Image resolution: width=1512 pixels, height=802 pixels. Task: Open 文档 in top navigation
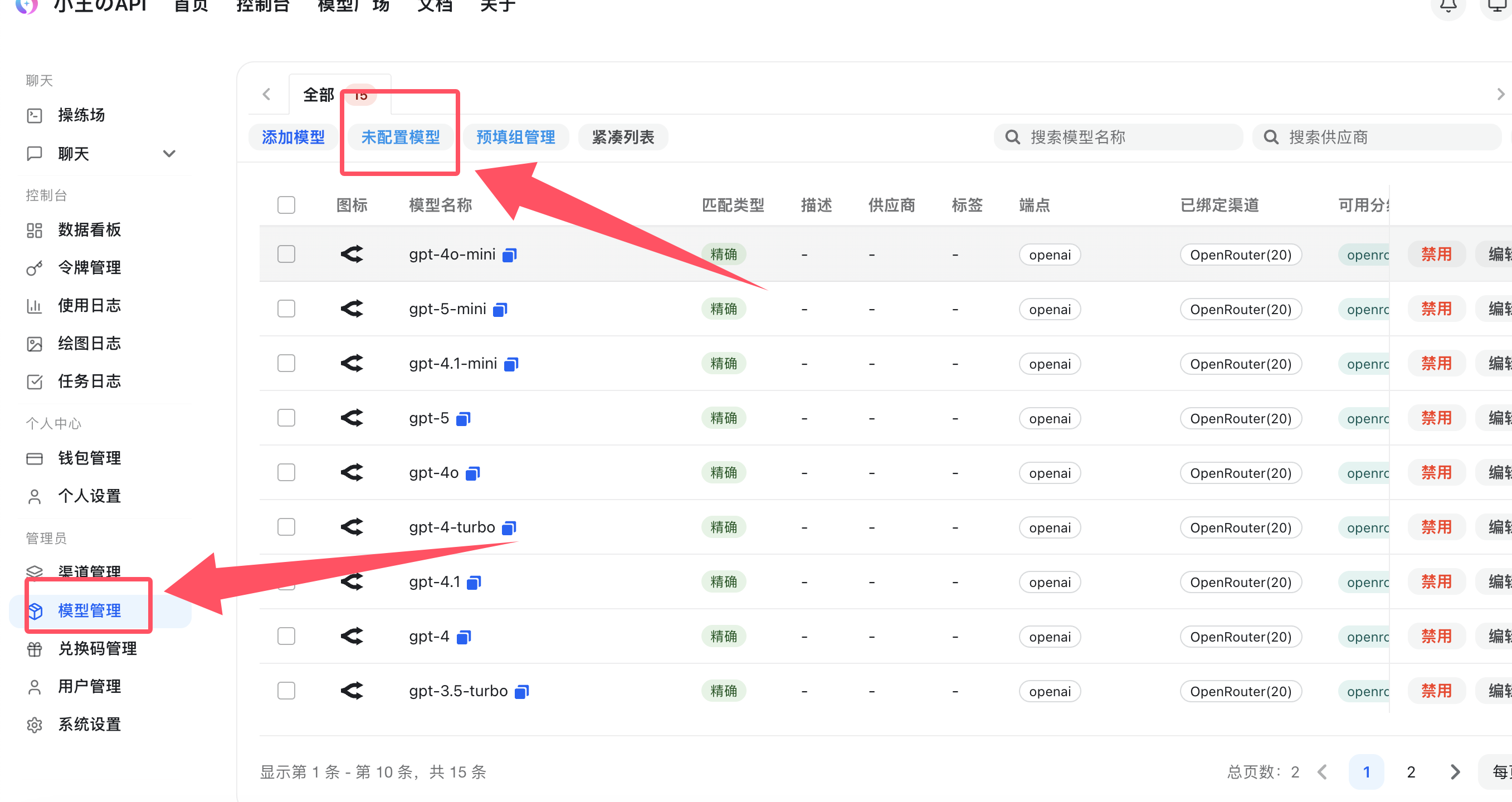[435, 6]
